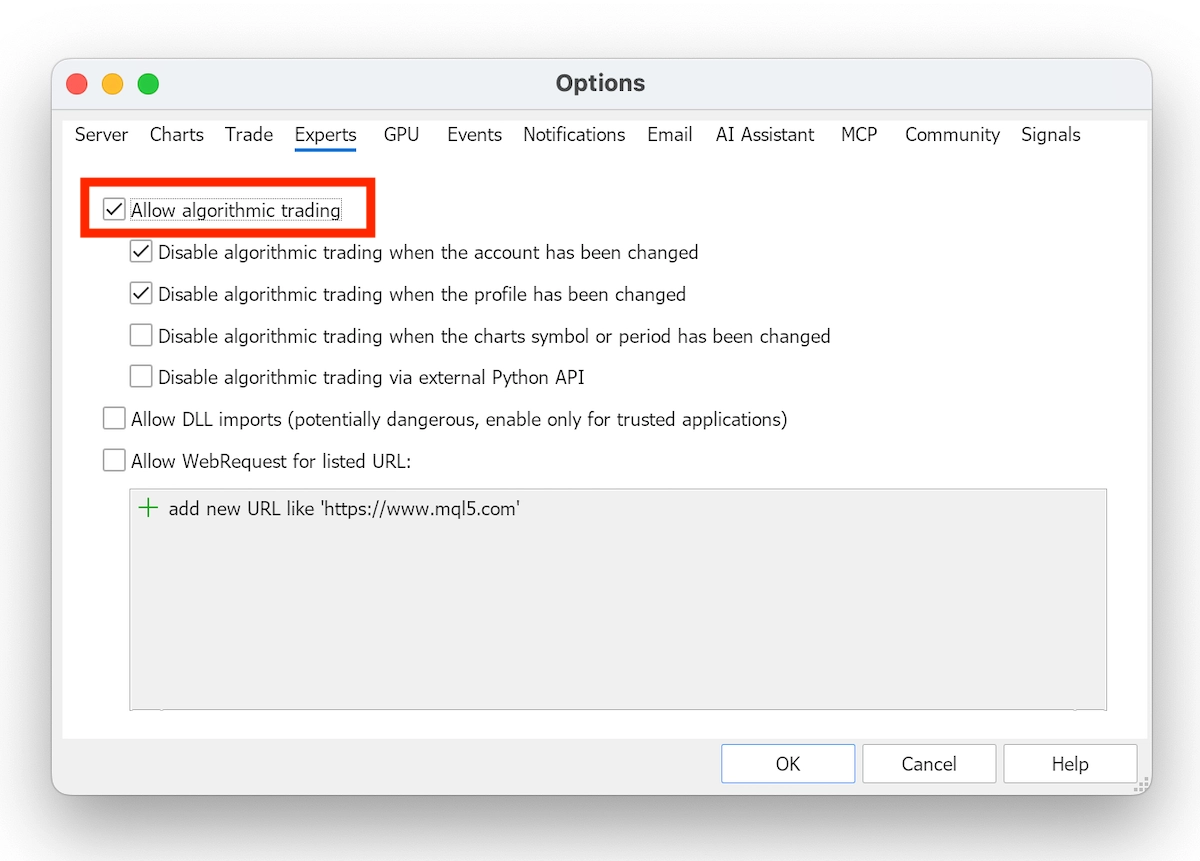Switch to the Events tab
The width and height of the screenshot is (1200, 861).
click(474, 134)
